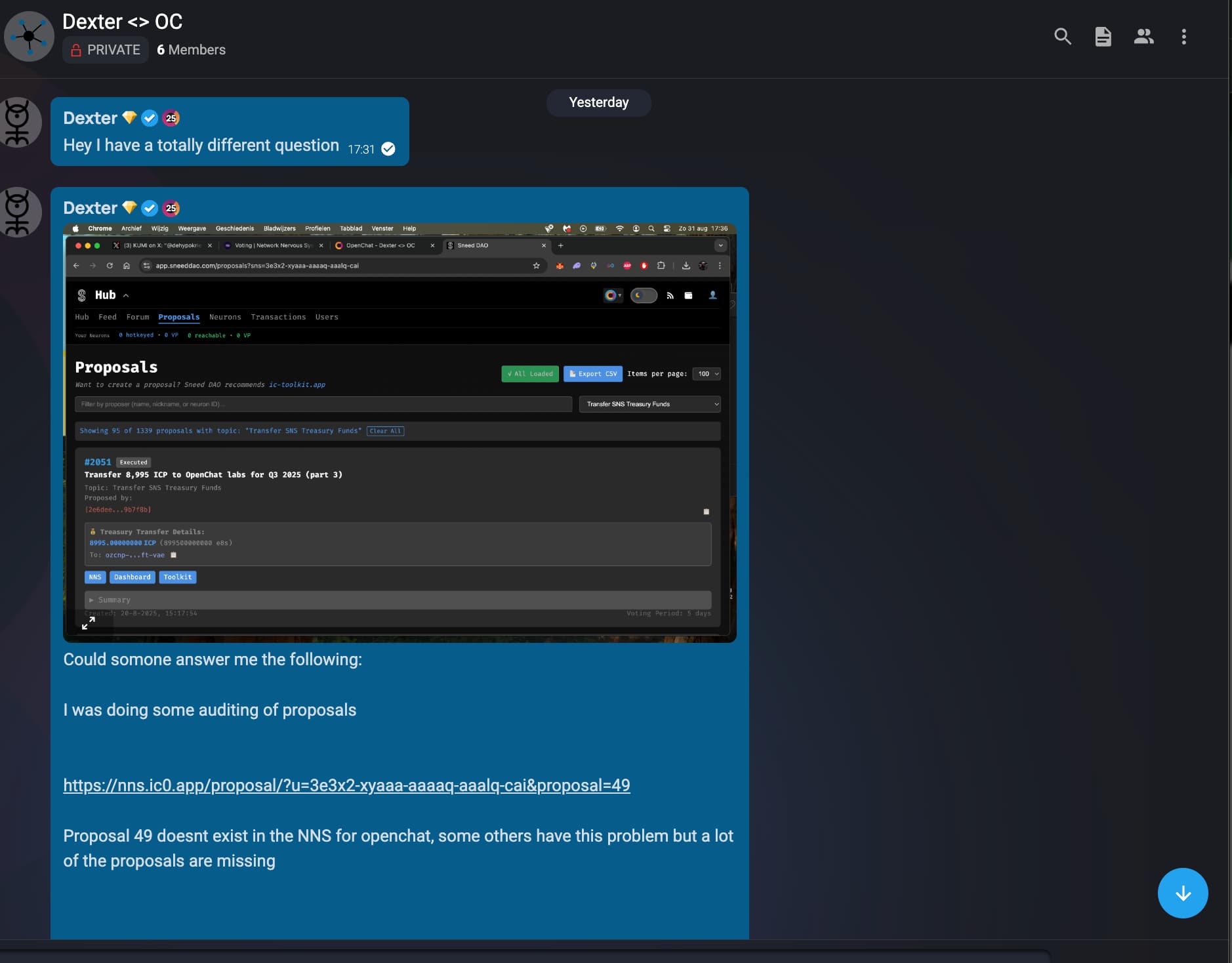Click the 25 streak badge in the 17:31 message
Viewport: 1232px width, 963px height.
pos(171,118)
